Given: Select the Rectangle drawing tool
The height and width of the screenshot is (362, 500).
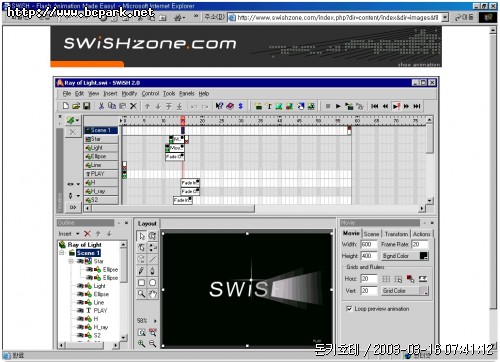Looking at the screenshot, I should point(141,283).
